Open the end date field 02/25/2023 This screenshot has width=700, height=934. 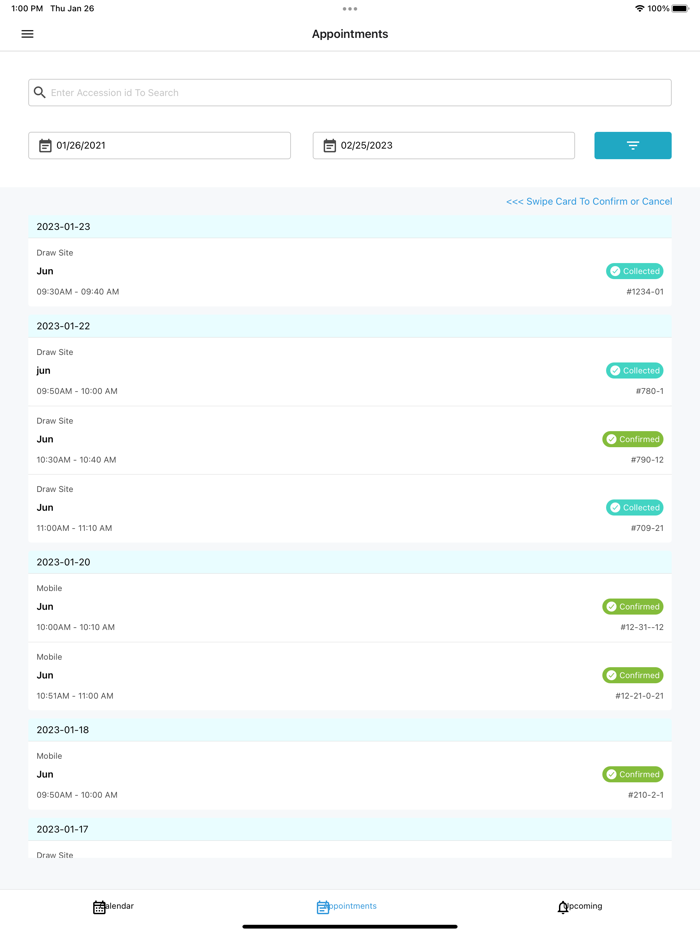point(444,145)
